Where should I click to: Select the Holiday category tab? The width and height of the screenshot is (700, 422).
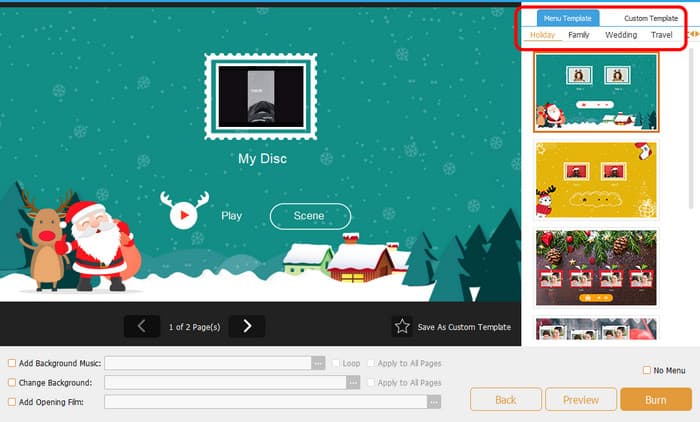tap(542, 35)
